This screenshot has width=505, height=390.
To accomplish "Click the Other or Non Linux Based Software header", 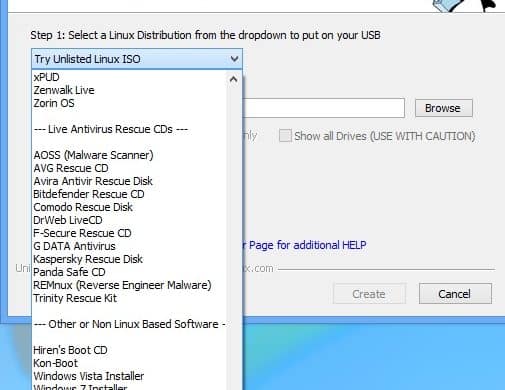I will coord(129,324).
